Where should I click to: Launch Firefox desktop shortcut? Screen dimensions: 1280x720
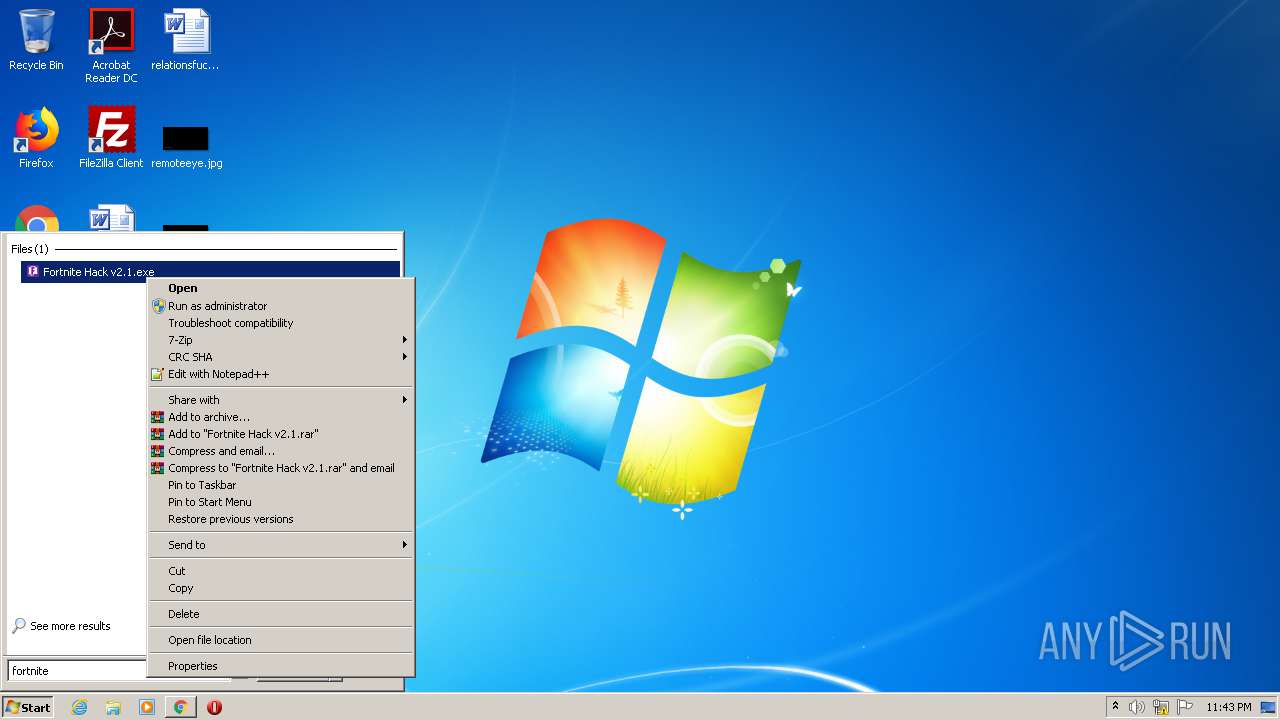[x=36, y=138]
